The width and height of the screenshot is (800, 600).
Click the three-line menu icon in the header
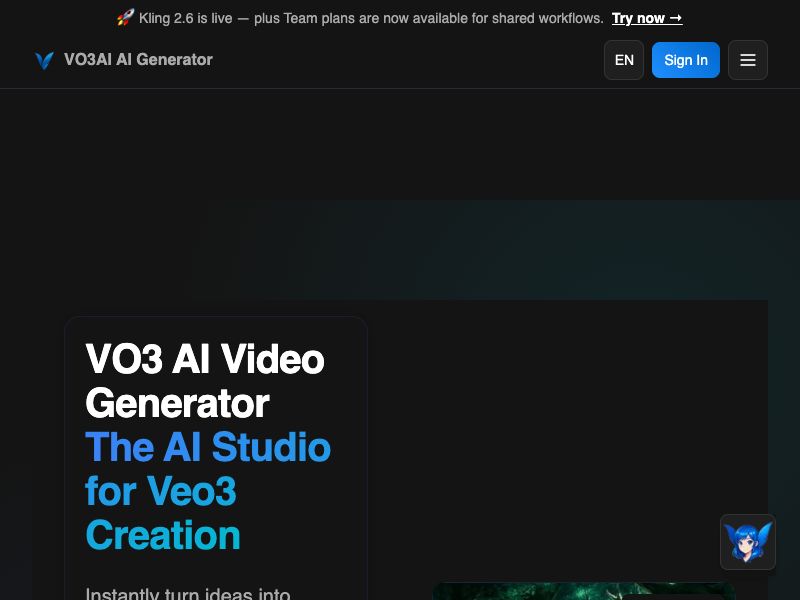(x=748, y=60)
